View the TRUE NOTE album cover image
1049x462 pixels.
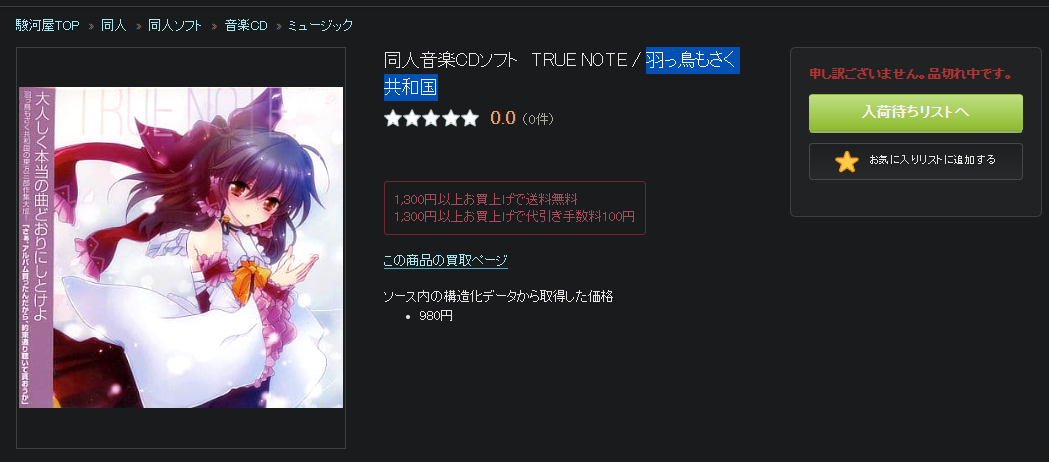(x=181, y=247)
